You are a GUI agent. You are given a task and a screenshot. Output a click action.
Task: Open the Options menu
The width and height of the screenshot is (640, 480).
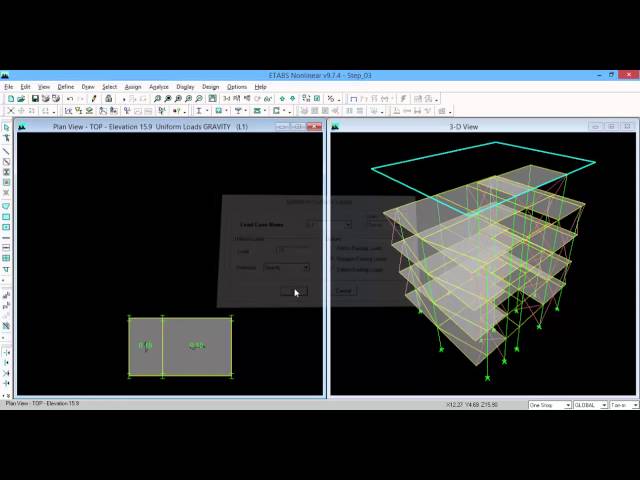tap(237, 87)
